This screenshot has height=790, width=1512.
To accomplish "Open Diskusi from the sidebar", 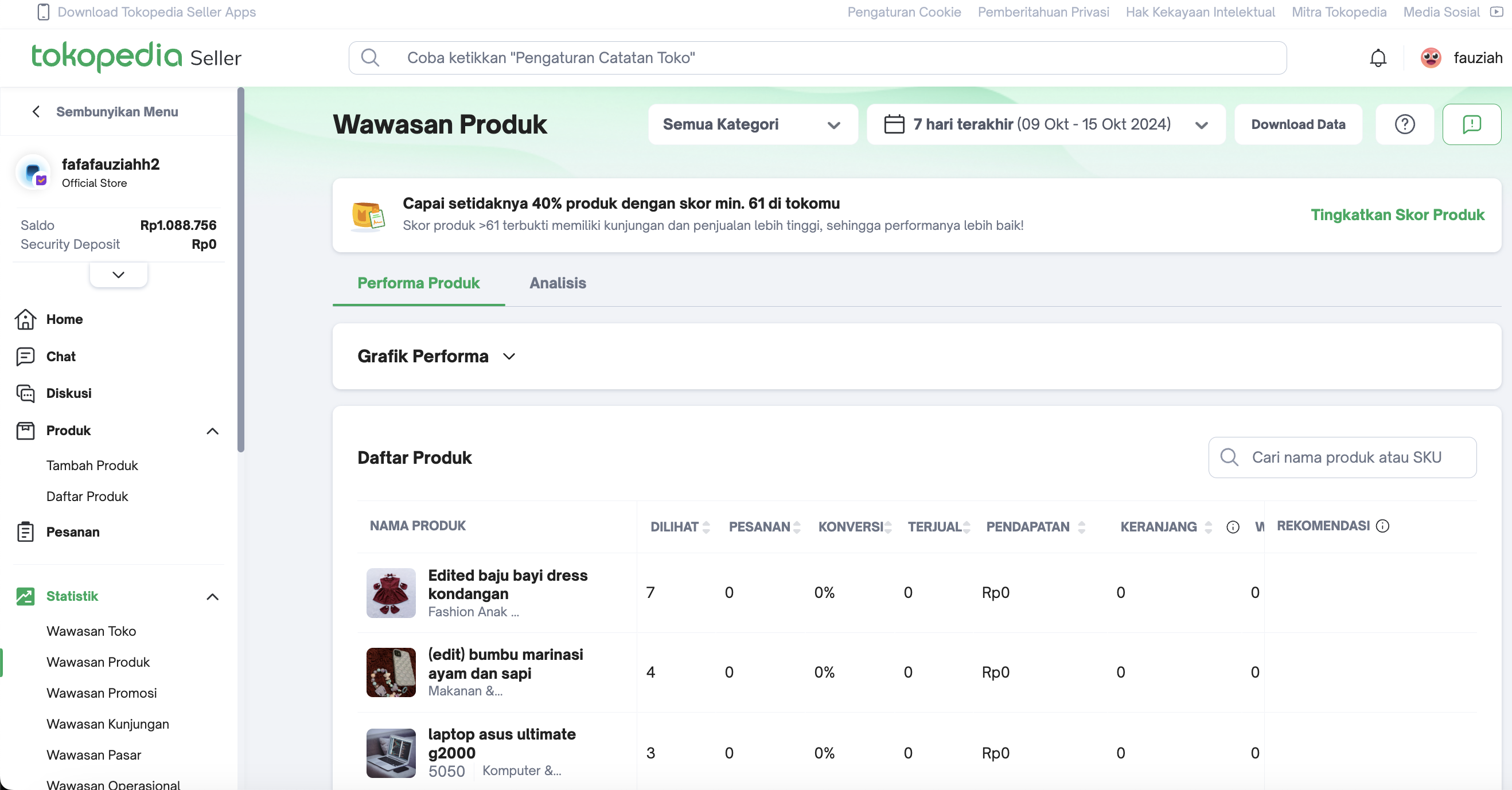I will (x=69, y=393).
